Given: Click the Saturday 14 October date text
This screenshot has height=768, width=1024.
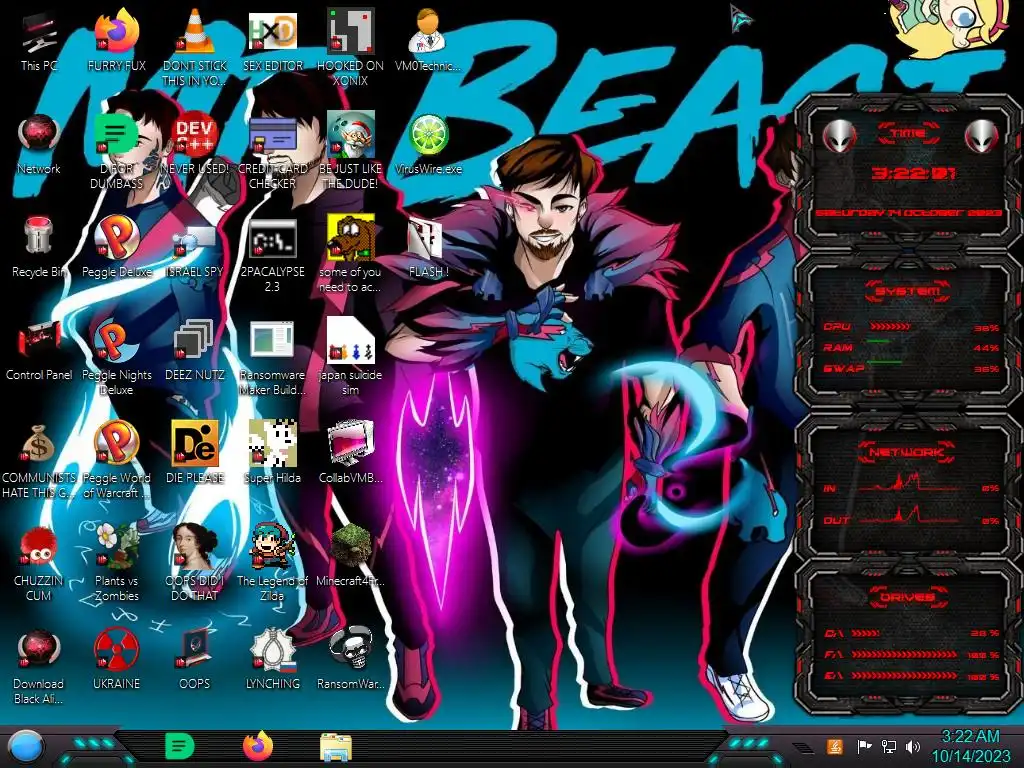Looking at the screenshot, I should click(908, 213).
